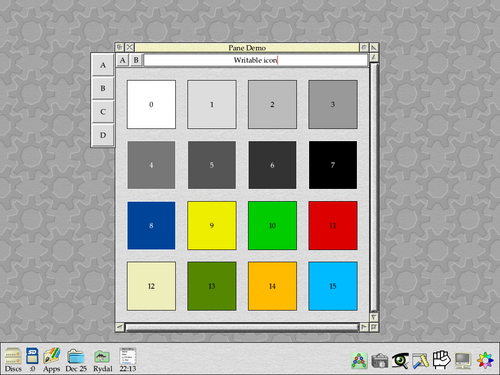Image resolution: width=500 pixels, height=375 pixels.
Task: Open the SD card drive :0 icon
Action: point(32,359)
